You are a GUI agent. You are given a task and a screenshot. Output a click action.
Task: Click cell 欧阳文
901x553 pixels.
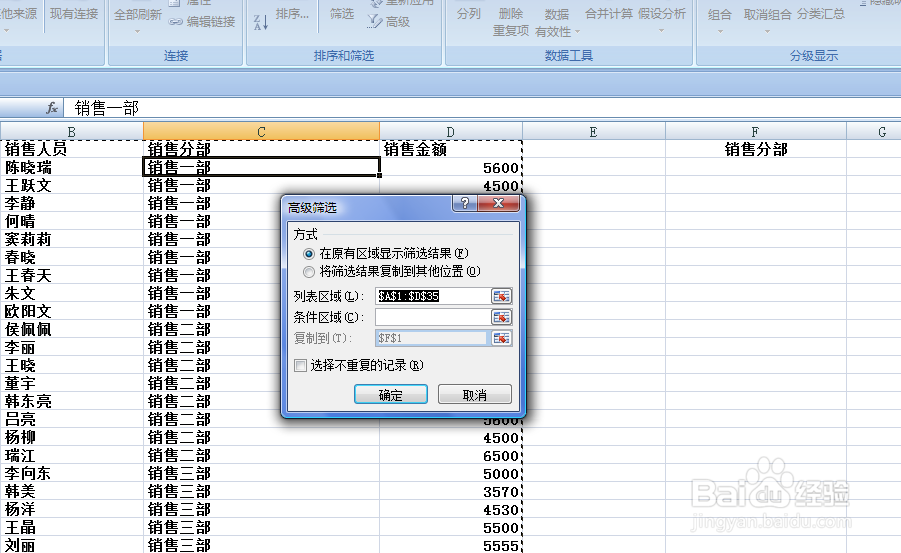coord(71,311)
